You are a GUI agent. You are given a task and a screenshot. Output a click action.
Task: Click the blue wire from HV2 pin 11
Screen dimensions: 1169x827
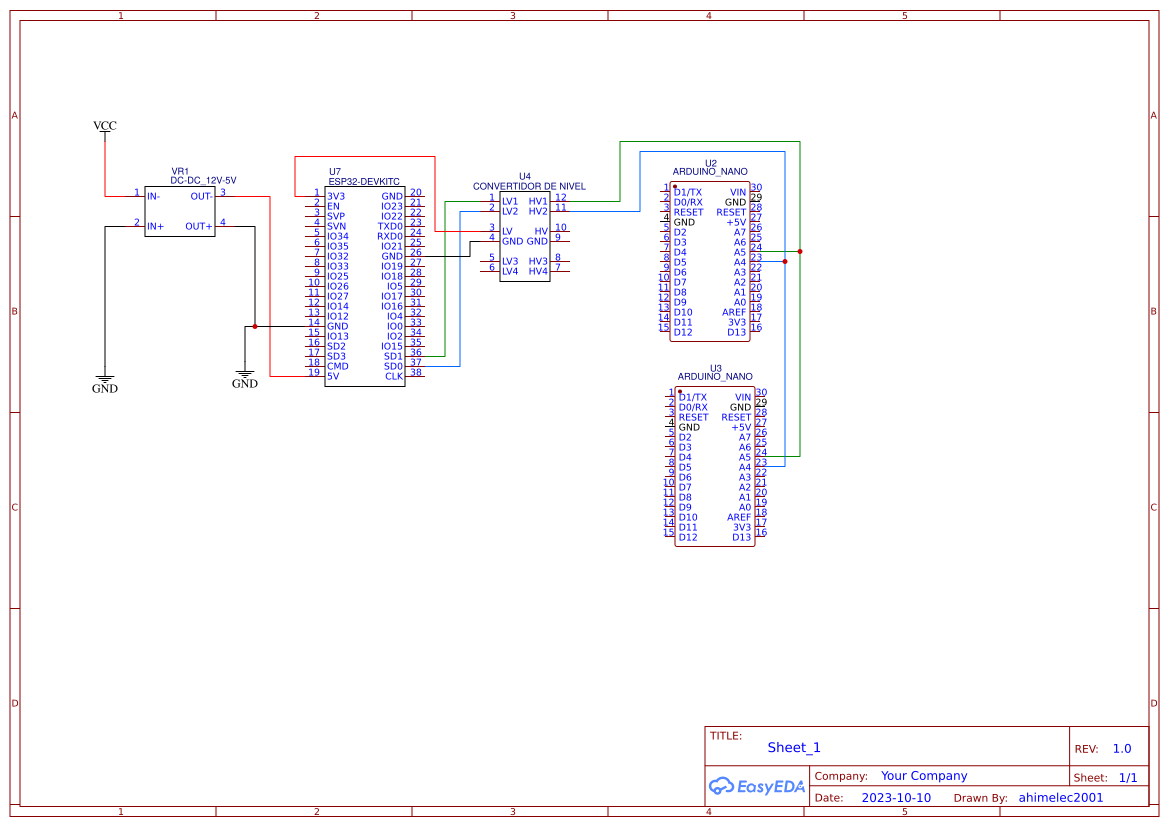coord(640,181)
